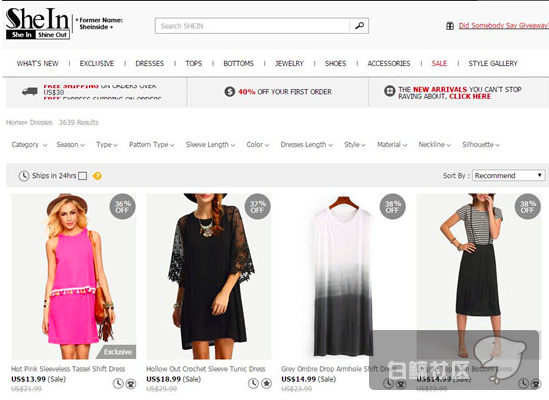This screenshot has height=400, width=549.
Task: Expand the Neckline filter dropdown
Action: [x=435, y=145]
